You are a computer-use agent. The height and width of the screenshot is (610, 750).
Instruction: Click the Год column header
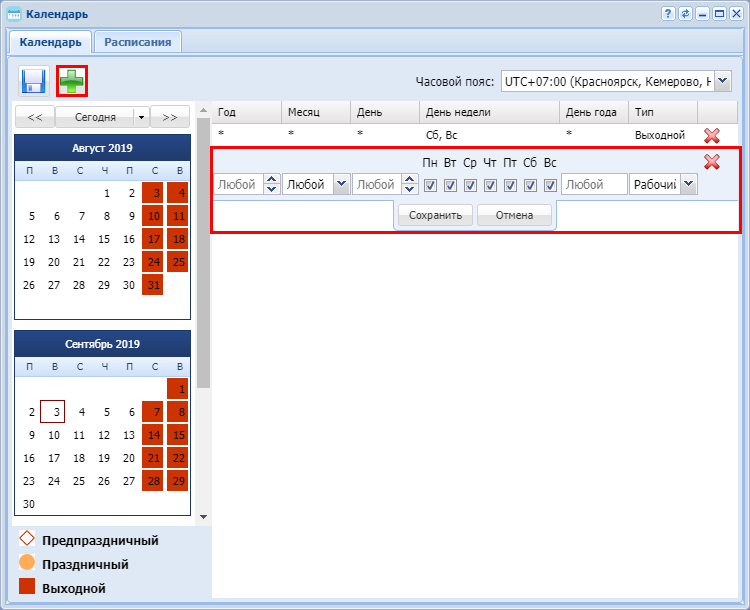(247, 112)
